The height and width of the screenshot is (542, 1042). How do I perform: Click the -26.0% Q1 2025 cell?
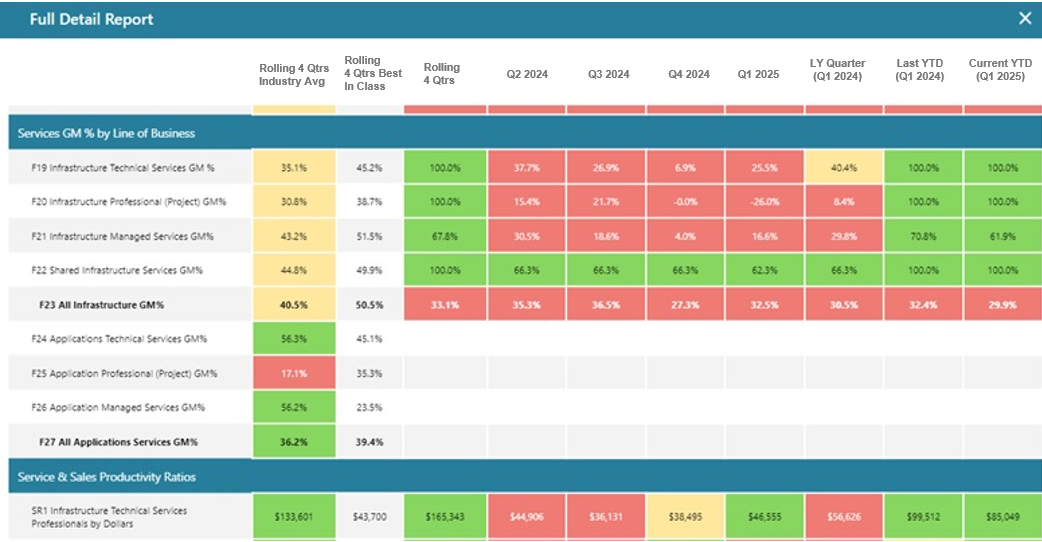coord(765,202)
